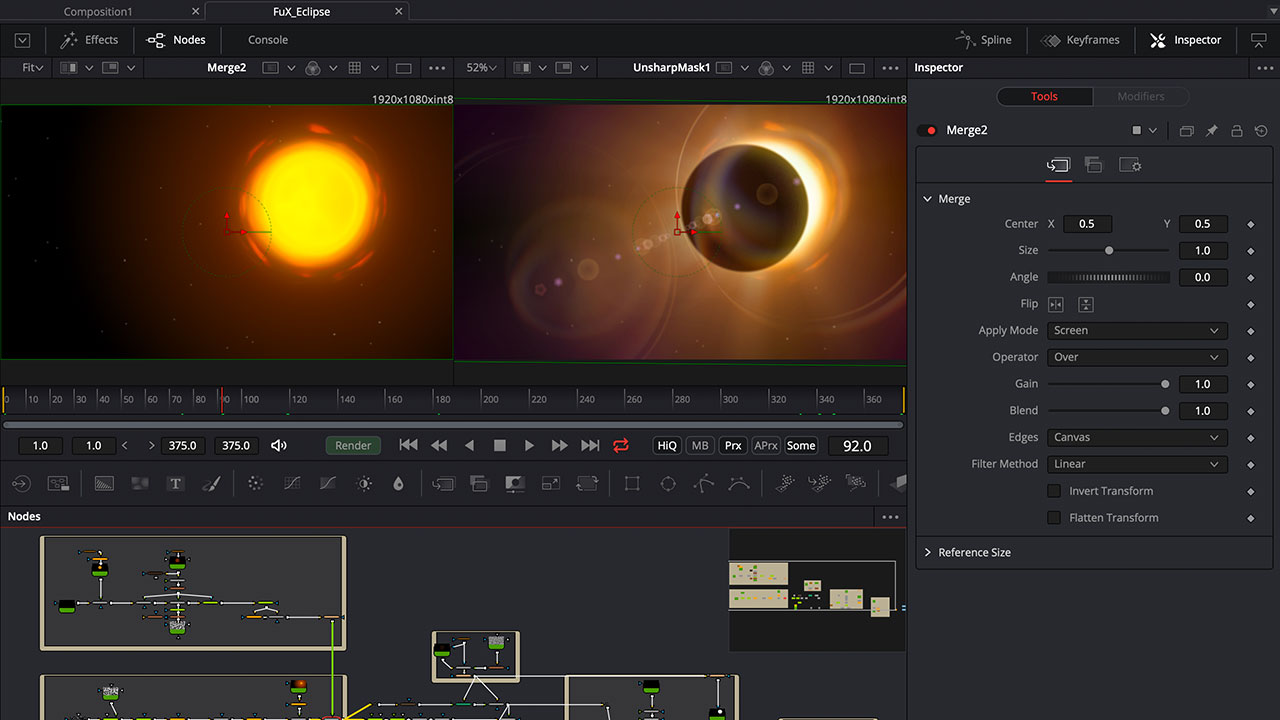Select the Paint brush tool
1280x720 pixels.
211,484
